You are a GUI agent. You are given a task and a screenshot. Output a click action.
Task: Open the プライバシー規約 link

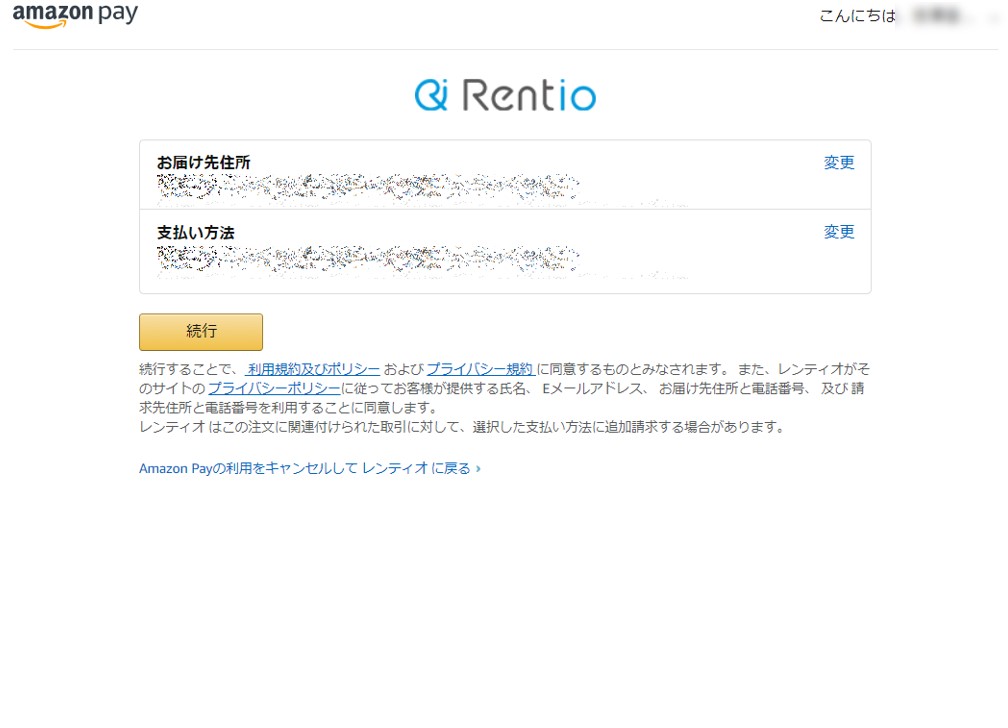tap(480, 369)
